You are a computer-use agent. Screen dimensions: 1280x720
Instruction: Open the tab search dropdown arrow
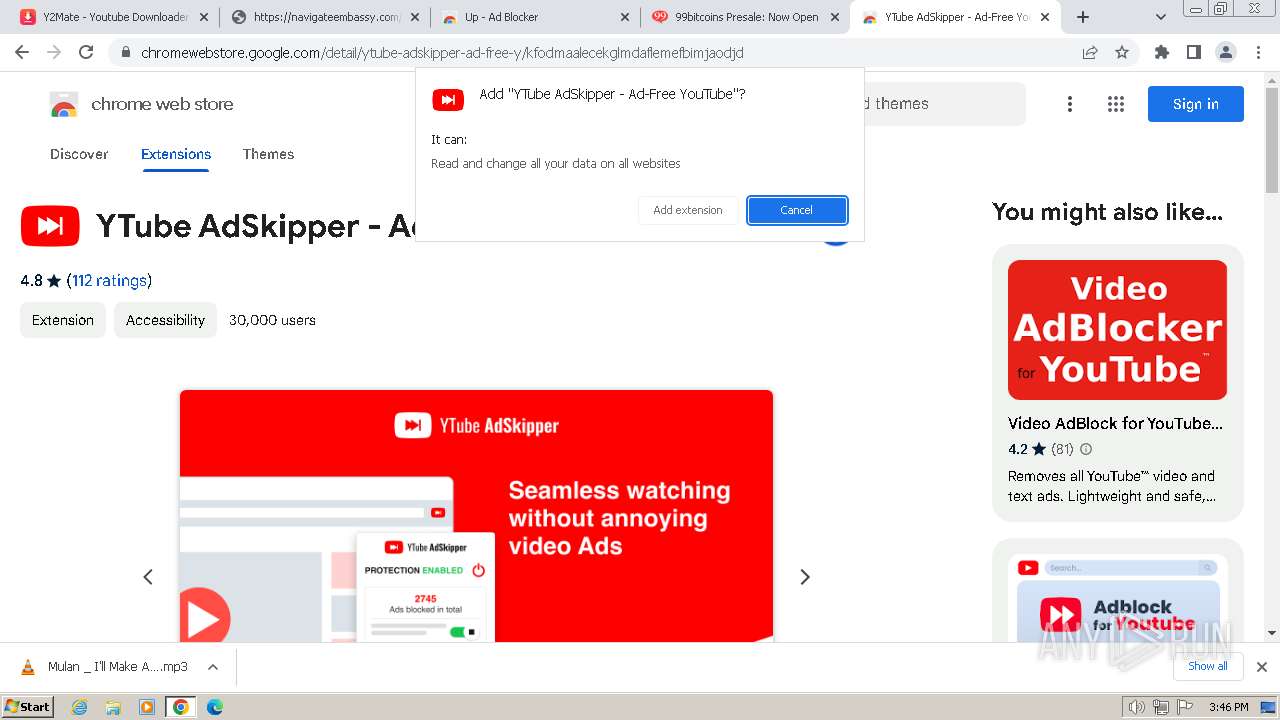[1161, 17]
